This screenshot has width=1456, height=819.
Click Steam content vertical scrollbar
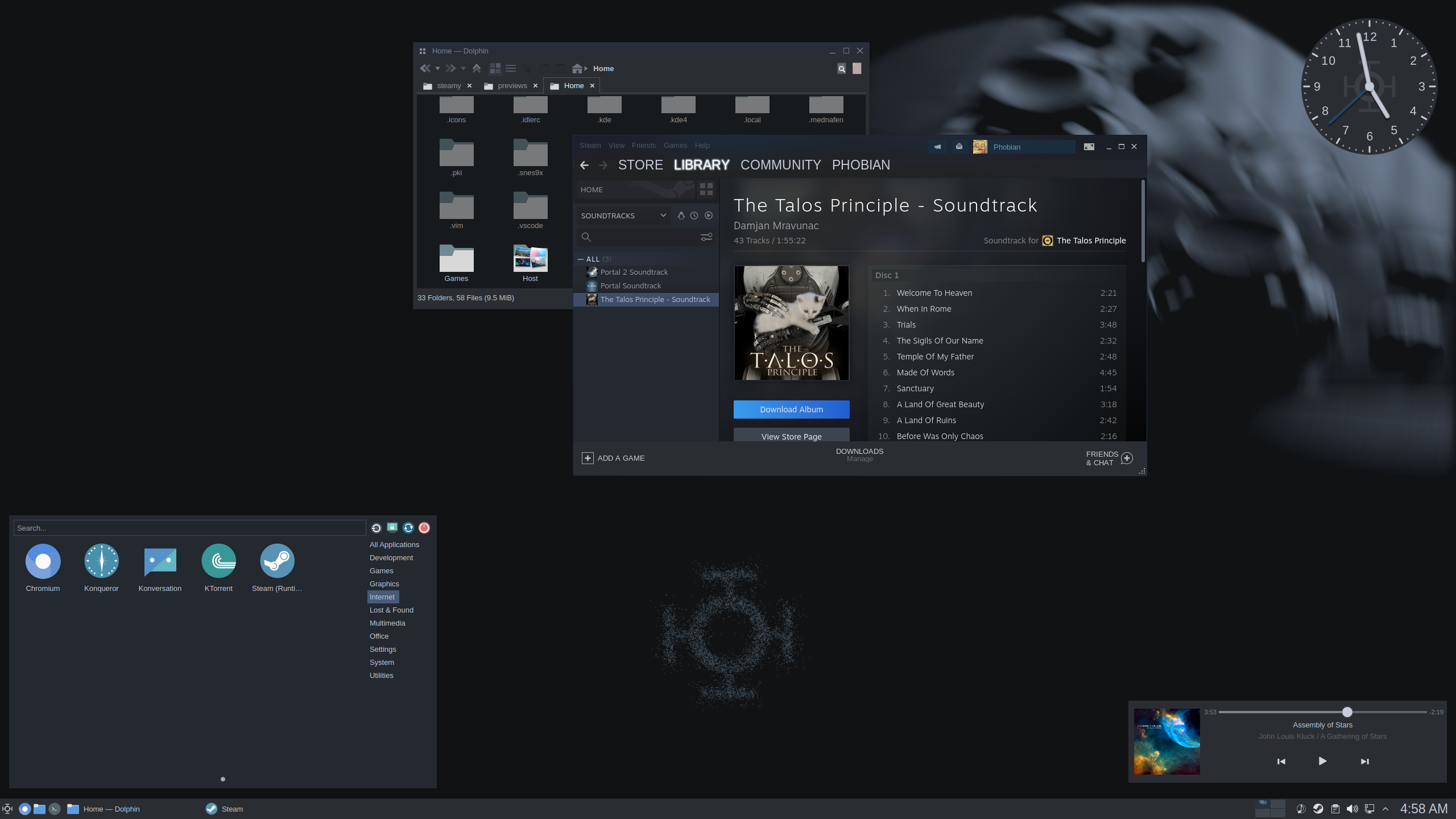(1143, 222)
